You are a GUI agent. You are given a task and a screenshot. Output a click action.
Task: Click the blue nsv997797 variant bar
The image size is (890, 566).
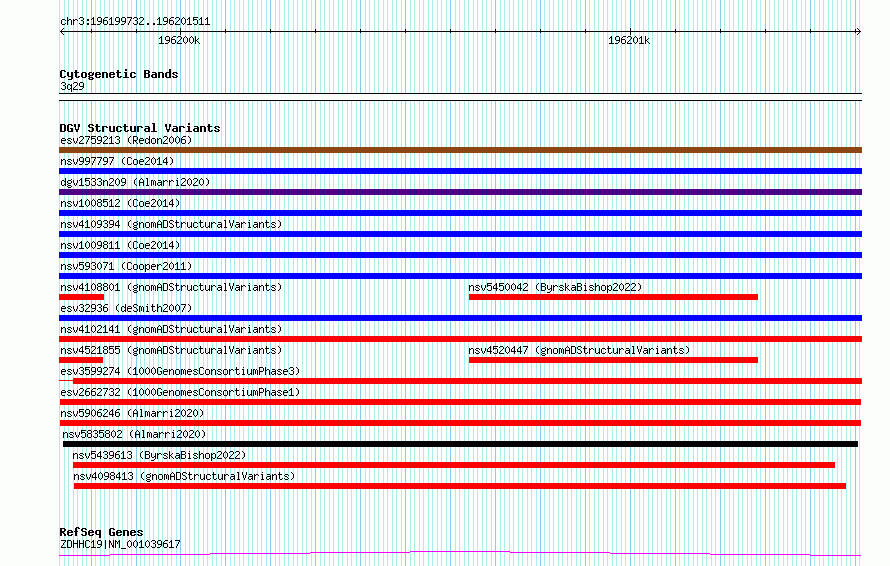tap(460, 171)
